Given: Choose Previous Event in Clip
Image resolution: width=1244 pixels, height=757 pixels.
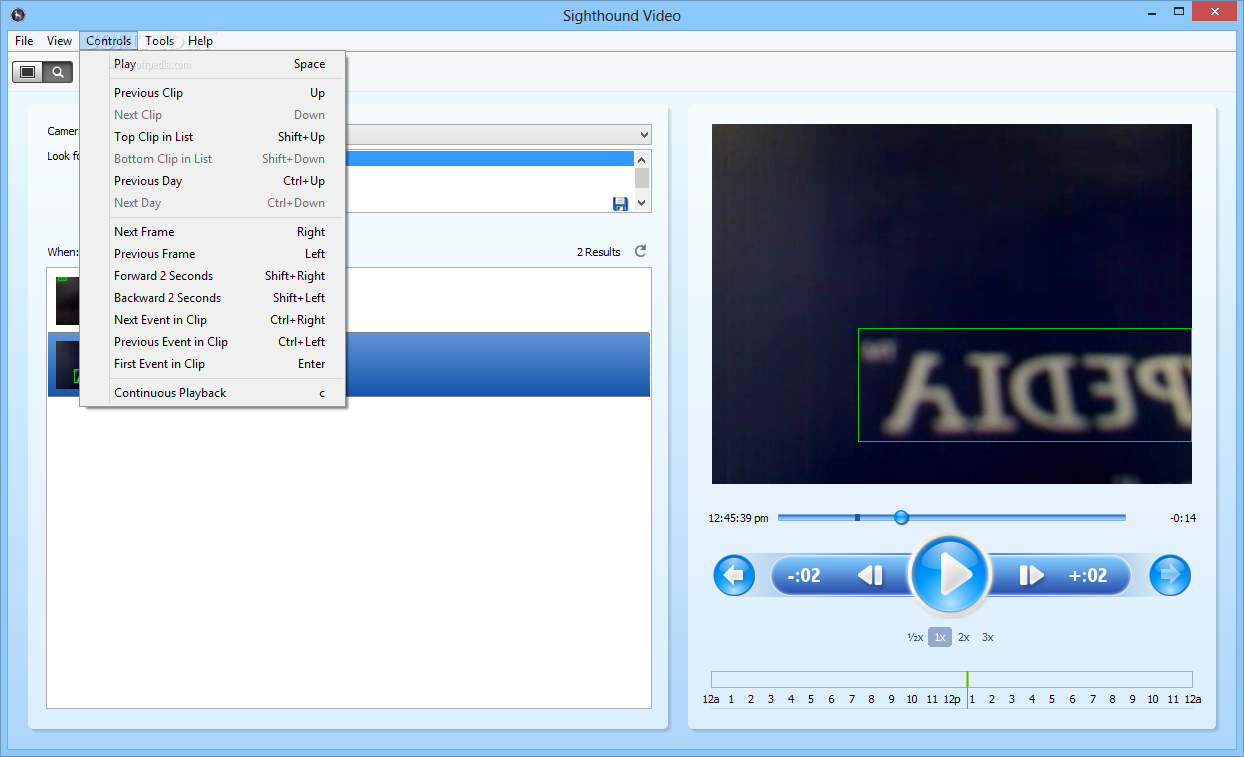Looking at the screenshot, I should tap(213, 342).
